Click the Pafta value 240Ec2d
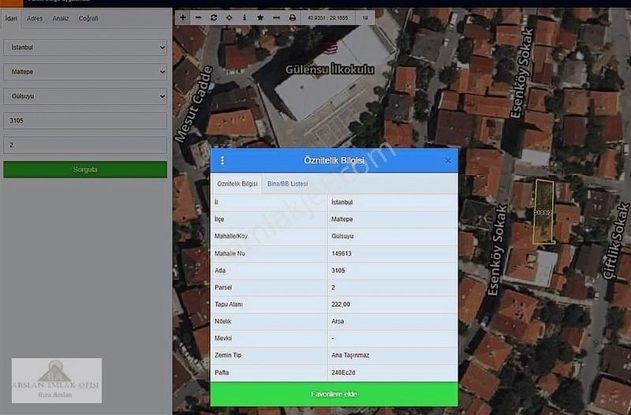This screenshot has height=415, width=631. point(343,373)
